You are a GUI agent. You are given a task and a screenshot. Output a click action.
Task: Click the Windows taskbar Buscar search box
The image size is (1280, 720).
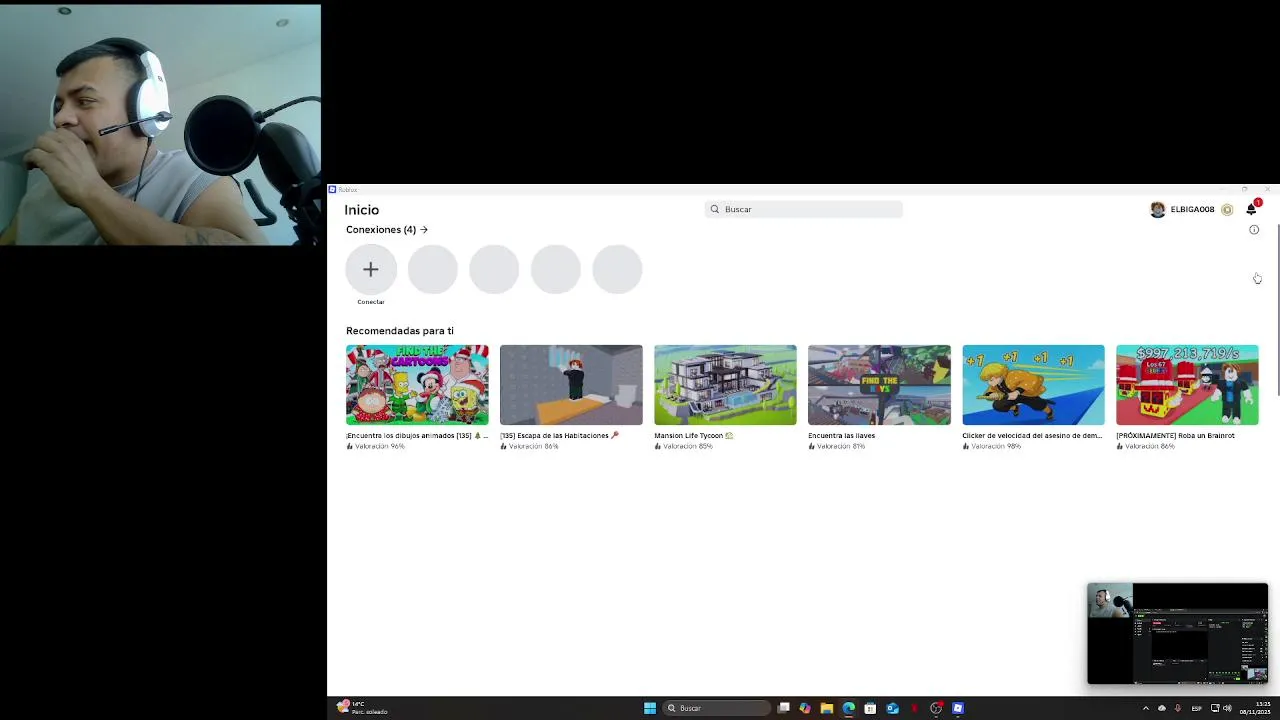716,708
